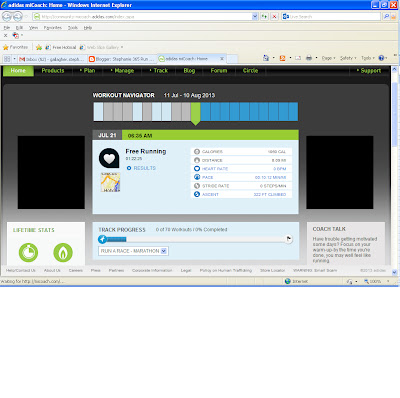Open the View menu
Viewport: 400px width, 398px height.
click(x=33, y=28)
